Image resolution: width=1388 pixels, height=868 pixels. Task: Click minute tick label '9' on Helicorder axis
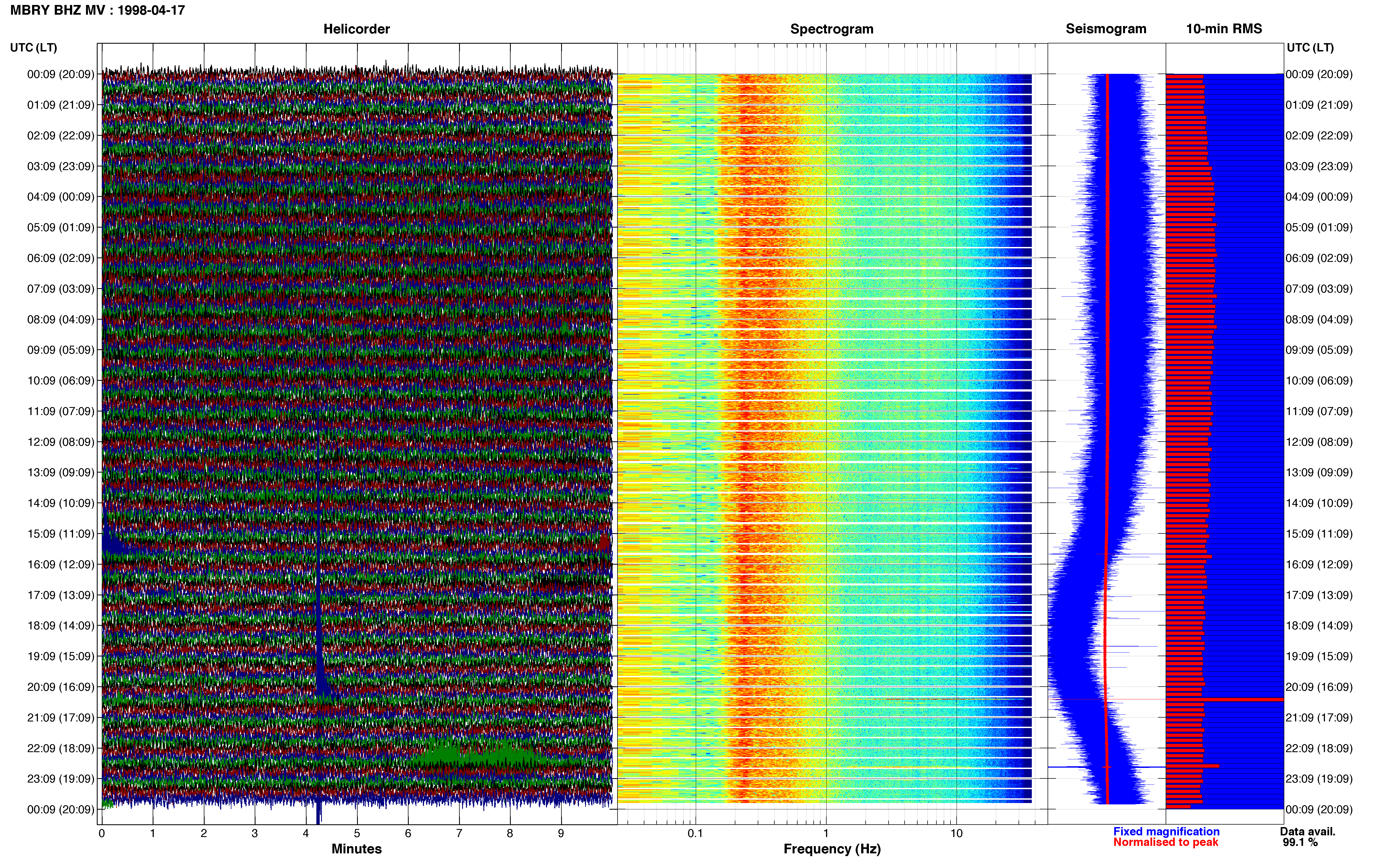(561, 833)
